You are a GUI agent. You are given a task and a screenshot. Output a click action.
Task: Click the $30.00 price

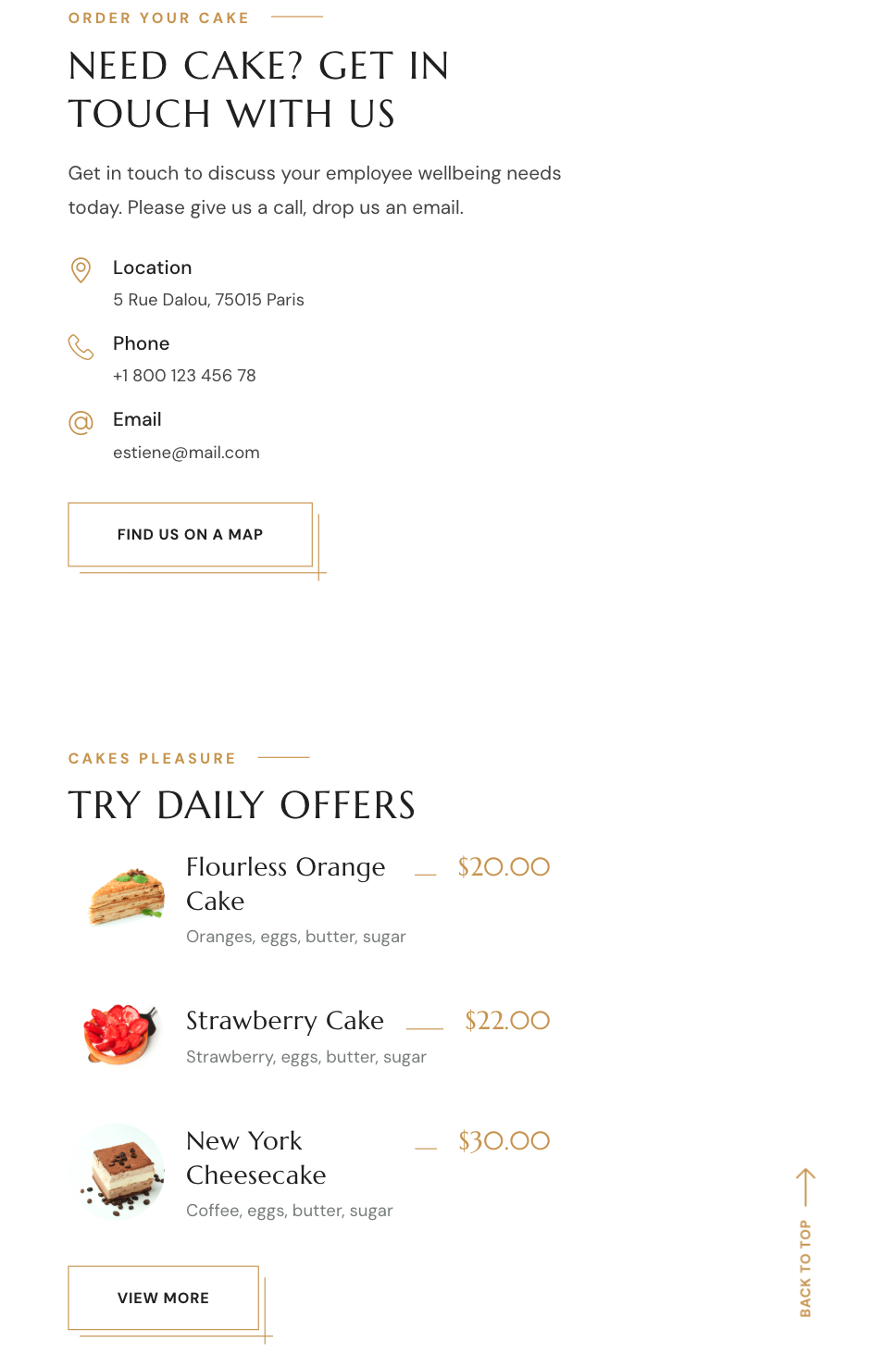[504, 1141]
